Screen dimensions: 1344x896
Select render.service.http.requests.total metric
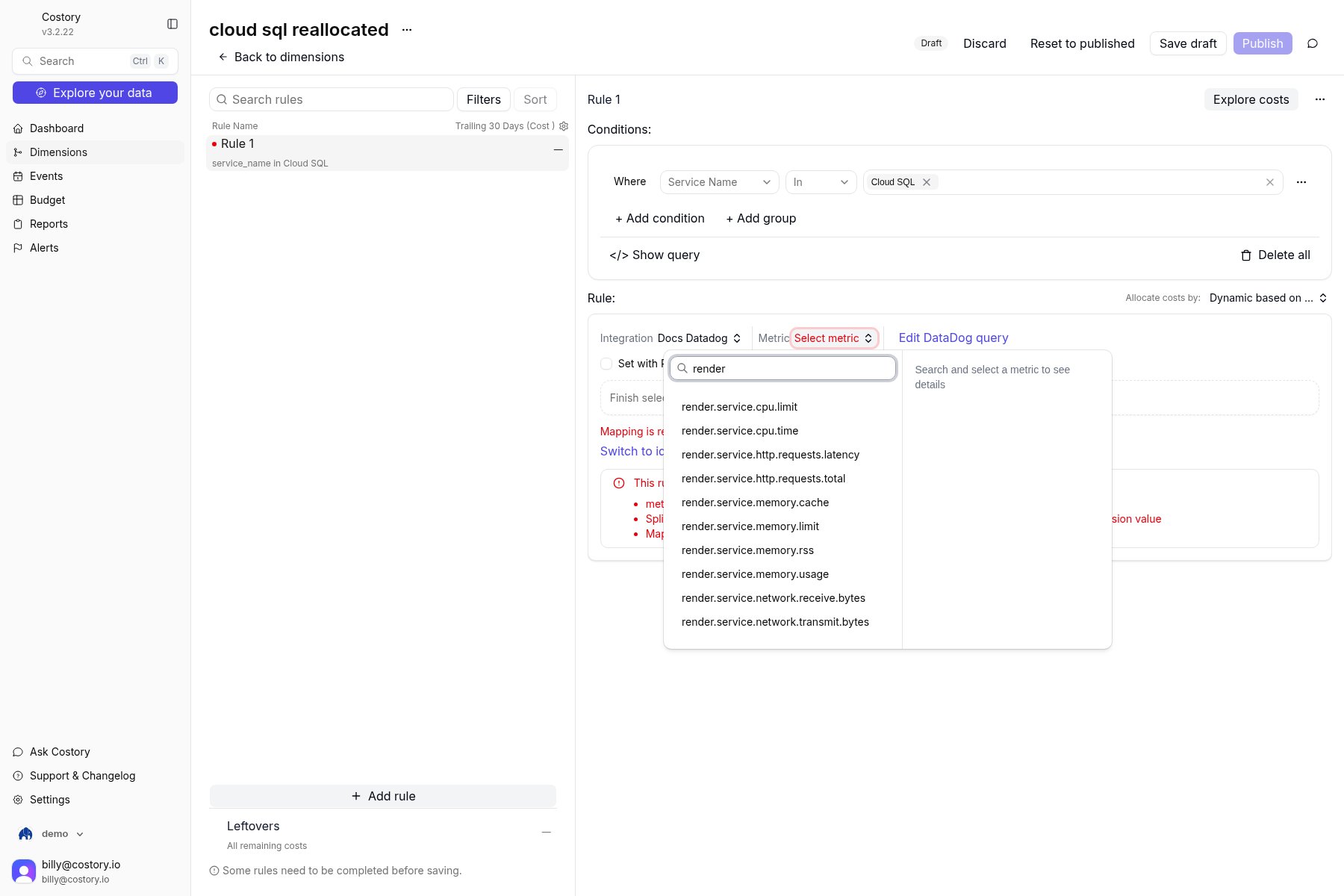pyautogui.click(x=783, y=479)
